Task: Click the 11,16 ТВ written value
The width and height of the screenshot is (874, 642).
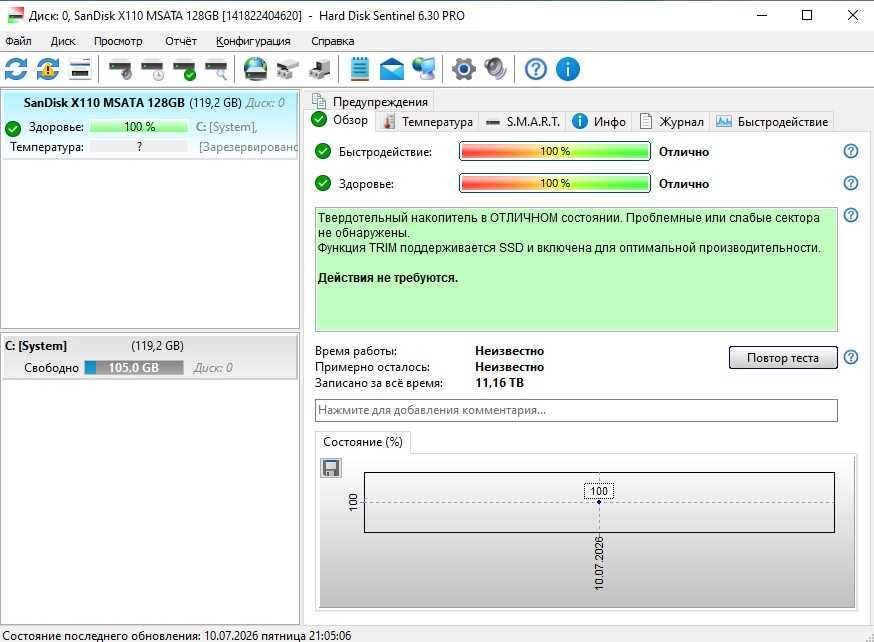Action: 499,383
